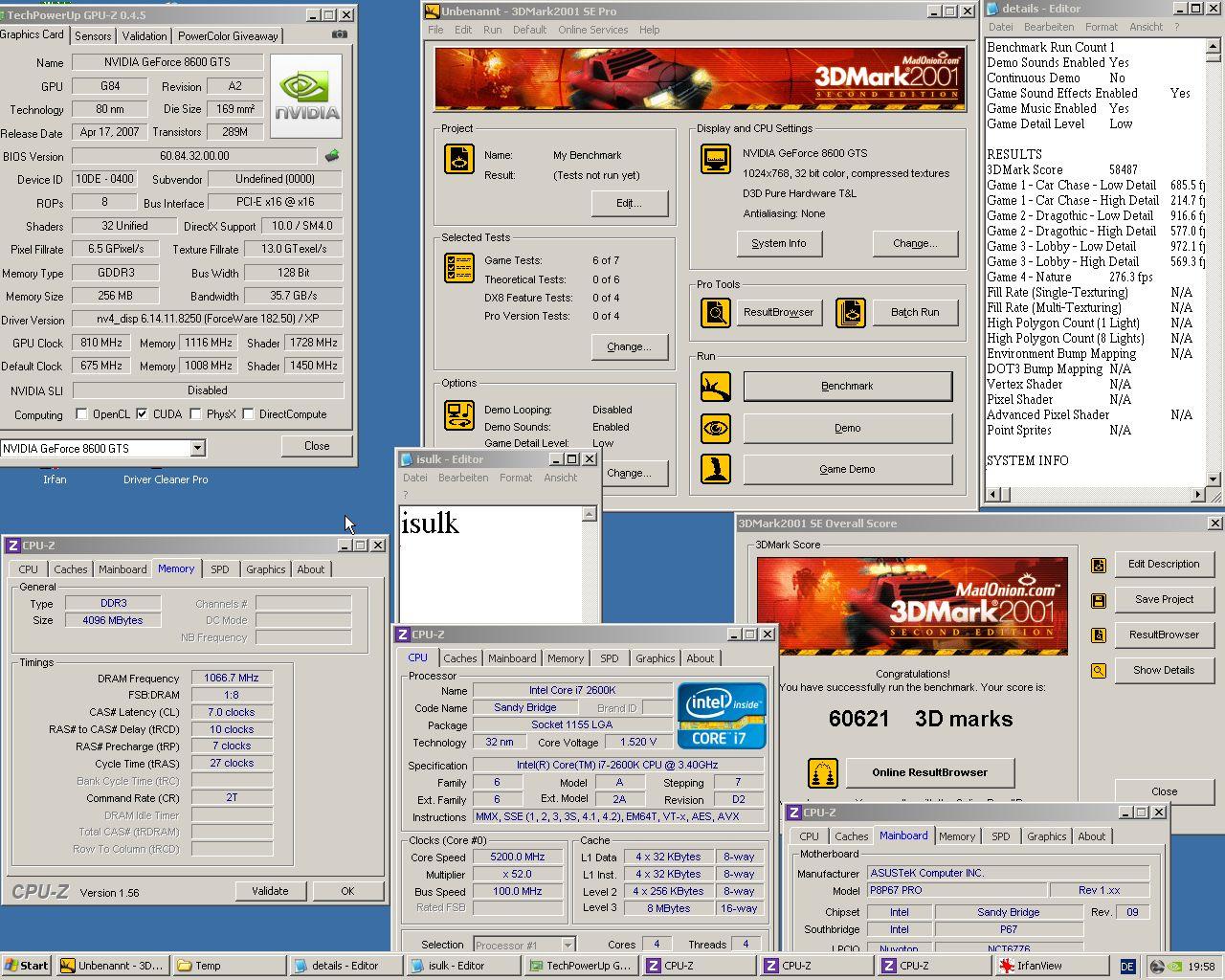Click the ResultBrowser icon in Overall Score window

(x=1099, y=635)
